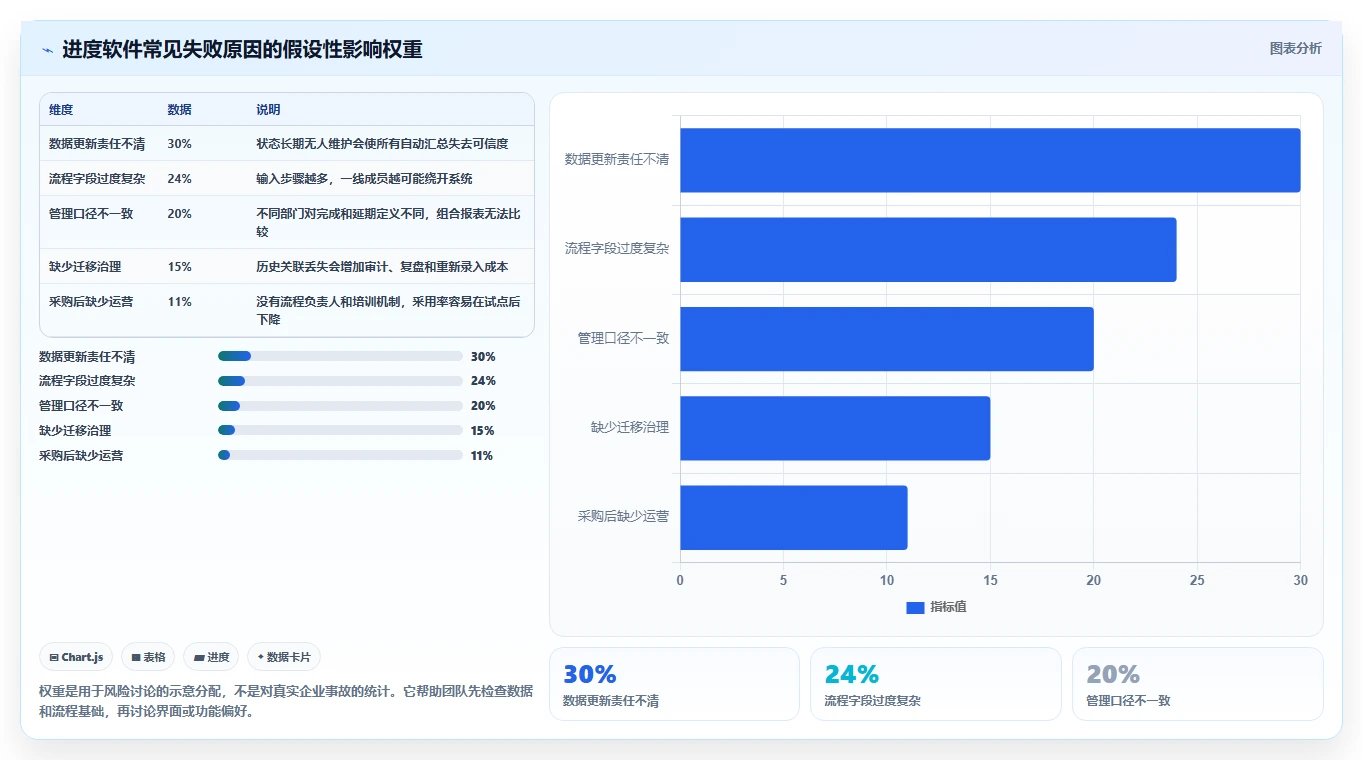The image size is (1363, 760).
Task: Click the description 状态长期无人维护会使所有自动汇总失去可信度
Action: 382,144
